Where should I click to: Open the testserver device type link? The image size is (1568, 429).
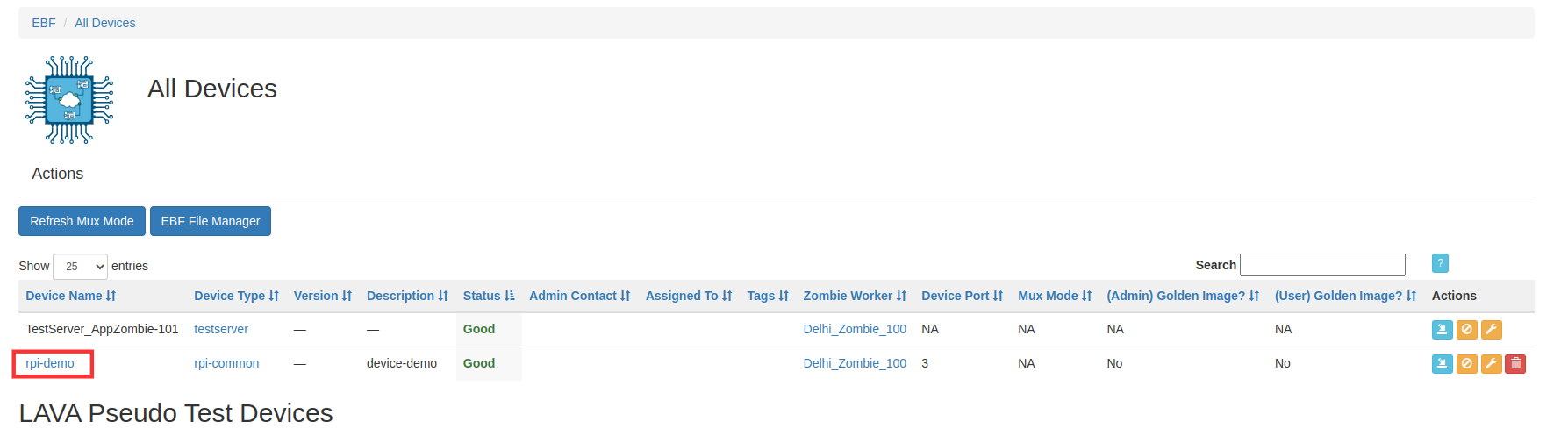point(221,329)
